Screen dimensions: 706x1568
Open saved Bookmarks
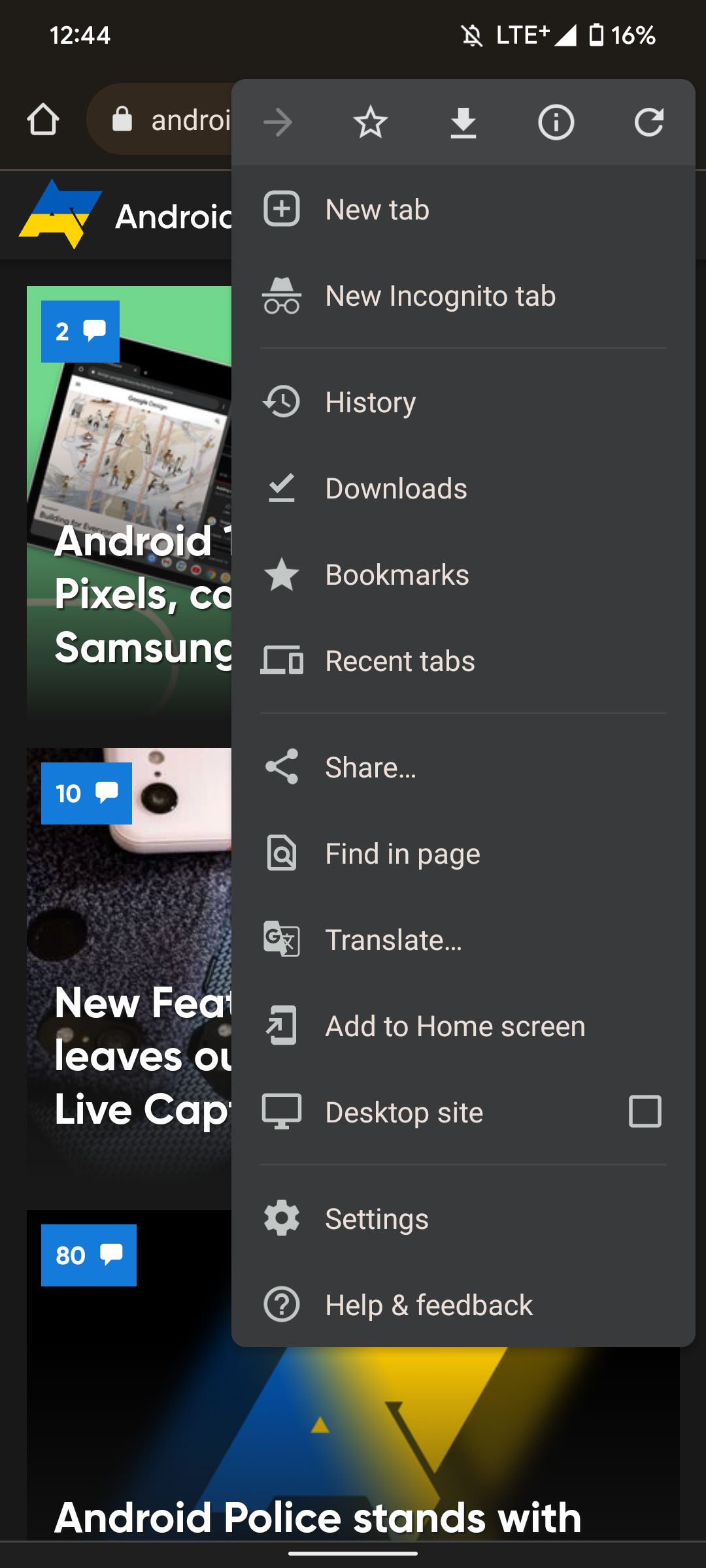[x=463, y=575]
